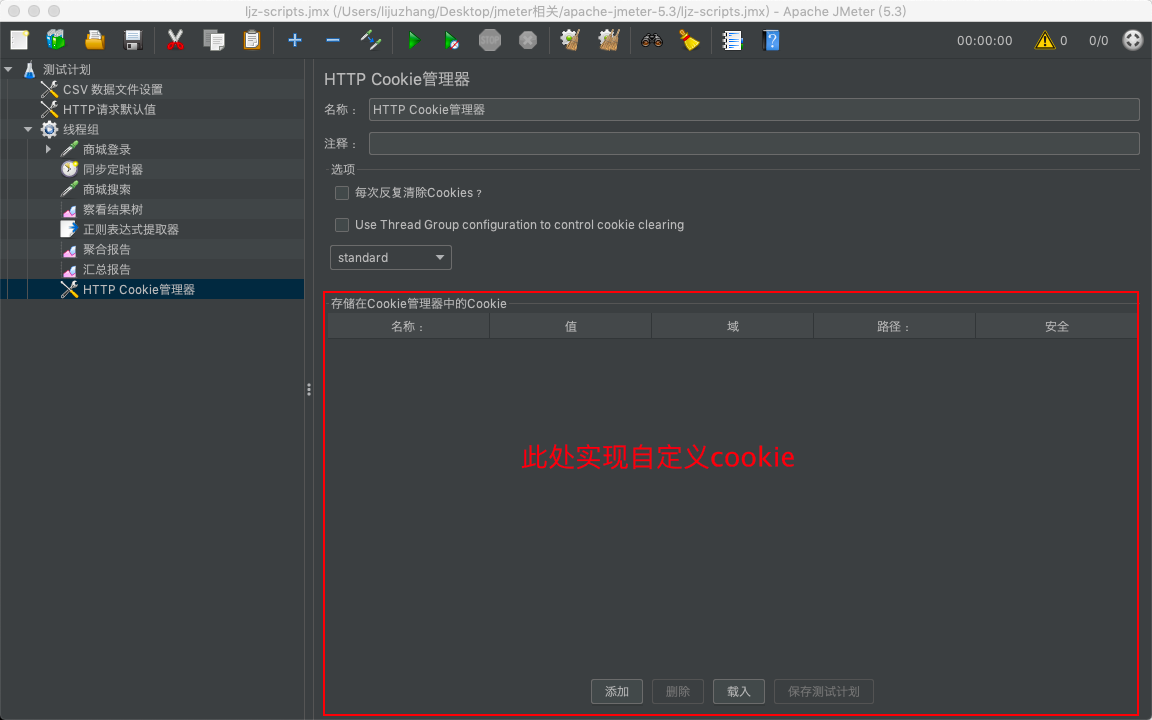Open Search with binoculars icon
This screenshot has height=720, width=1152.
click(652, 40)
